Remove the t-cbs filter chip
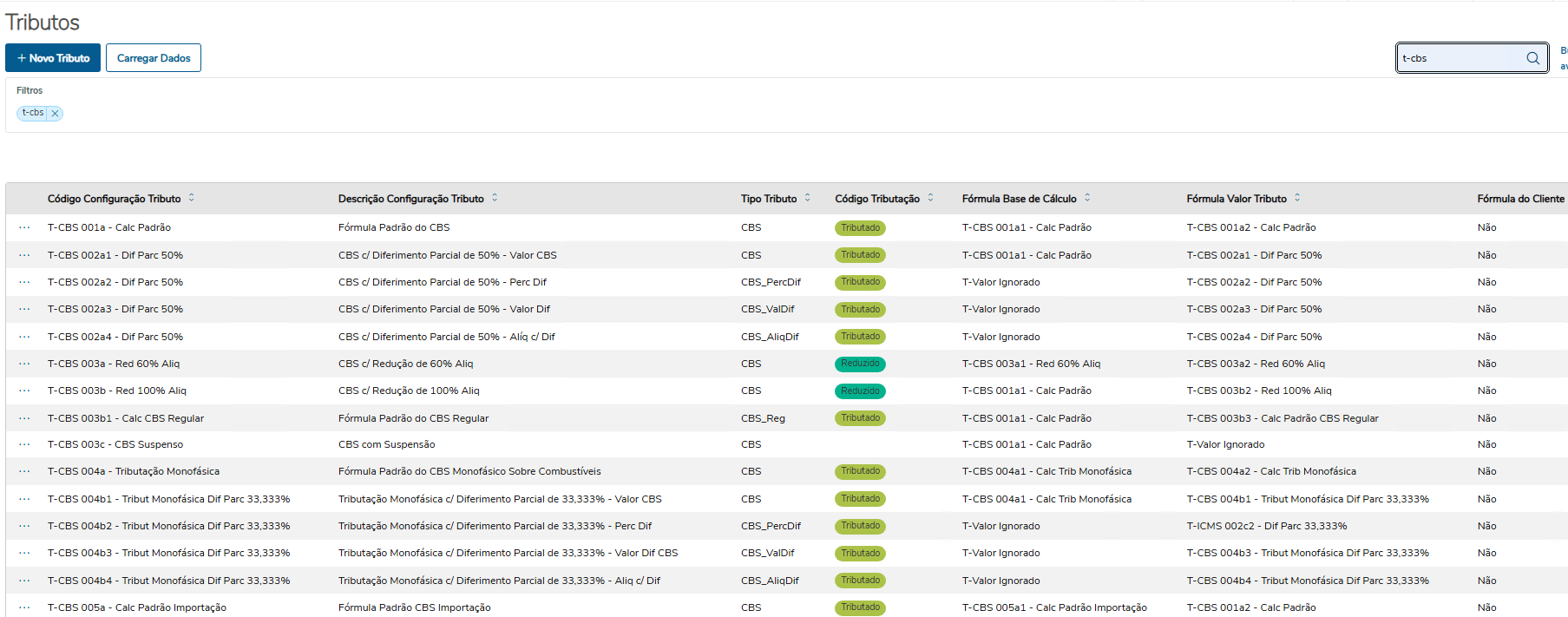The width and height of the screenshot is (1568, 617). (55, 114)
